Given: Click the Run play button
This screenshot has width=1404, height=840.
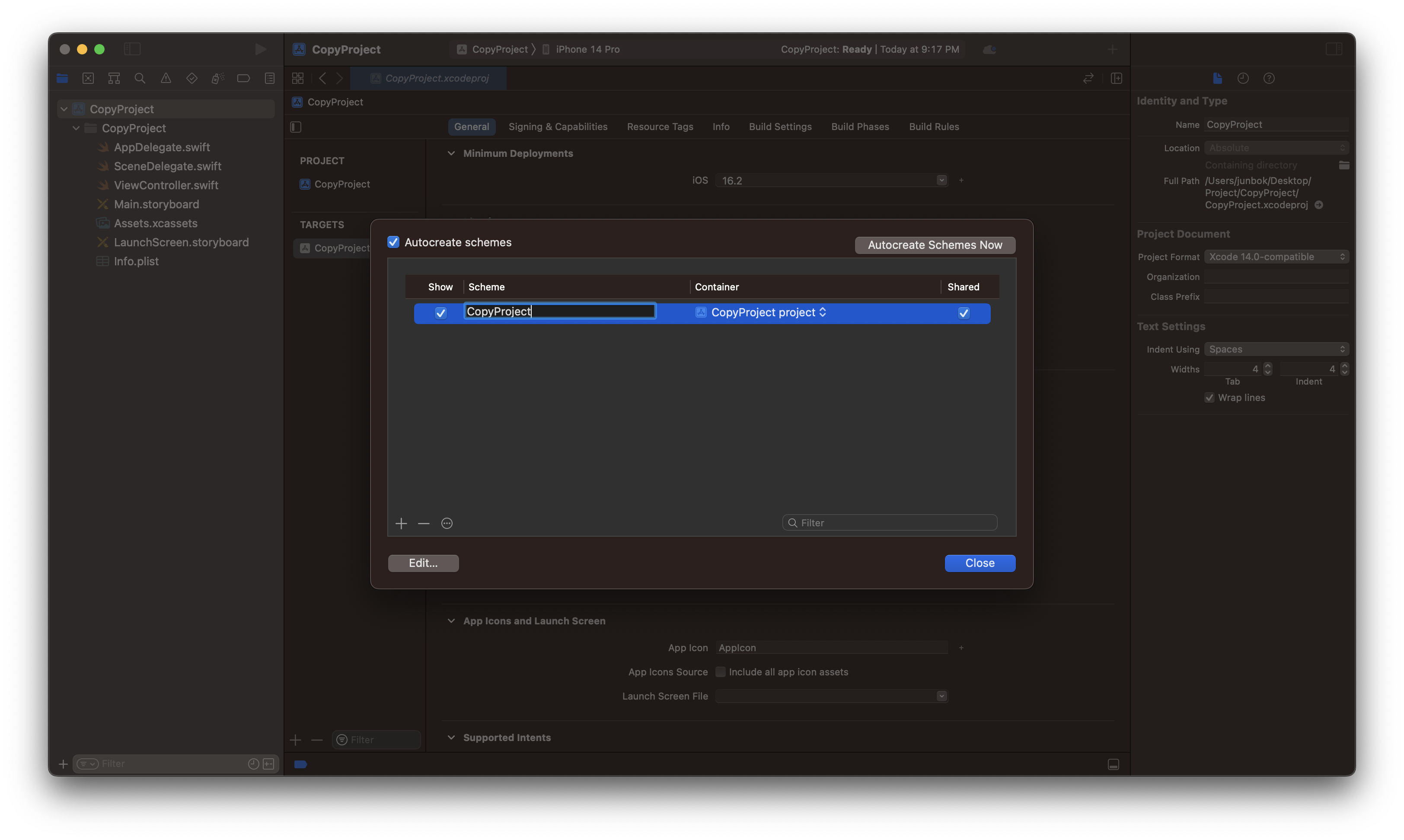Looking at the screenshot, I should [x=260, y=49].
